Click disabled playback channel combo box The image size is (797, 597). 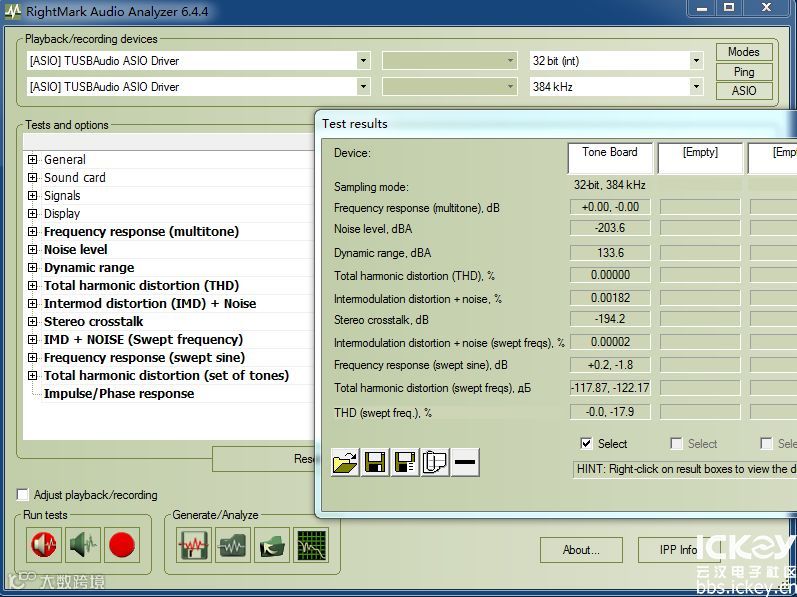tap(449, 60)
